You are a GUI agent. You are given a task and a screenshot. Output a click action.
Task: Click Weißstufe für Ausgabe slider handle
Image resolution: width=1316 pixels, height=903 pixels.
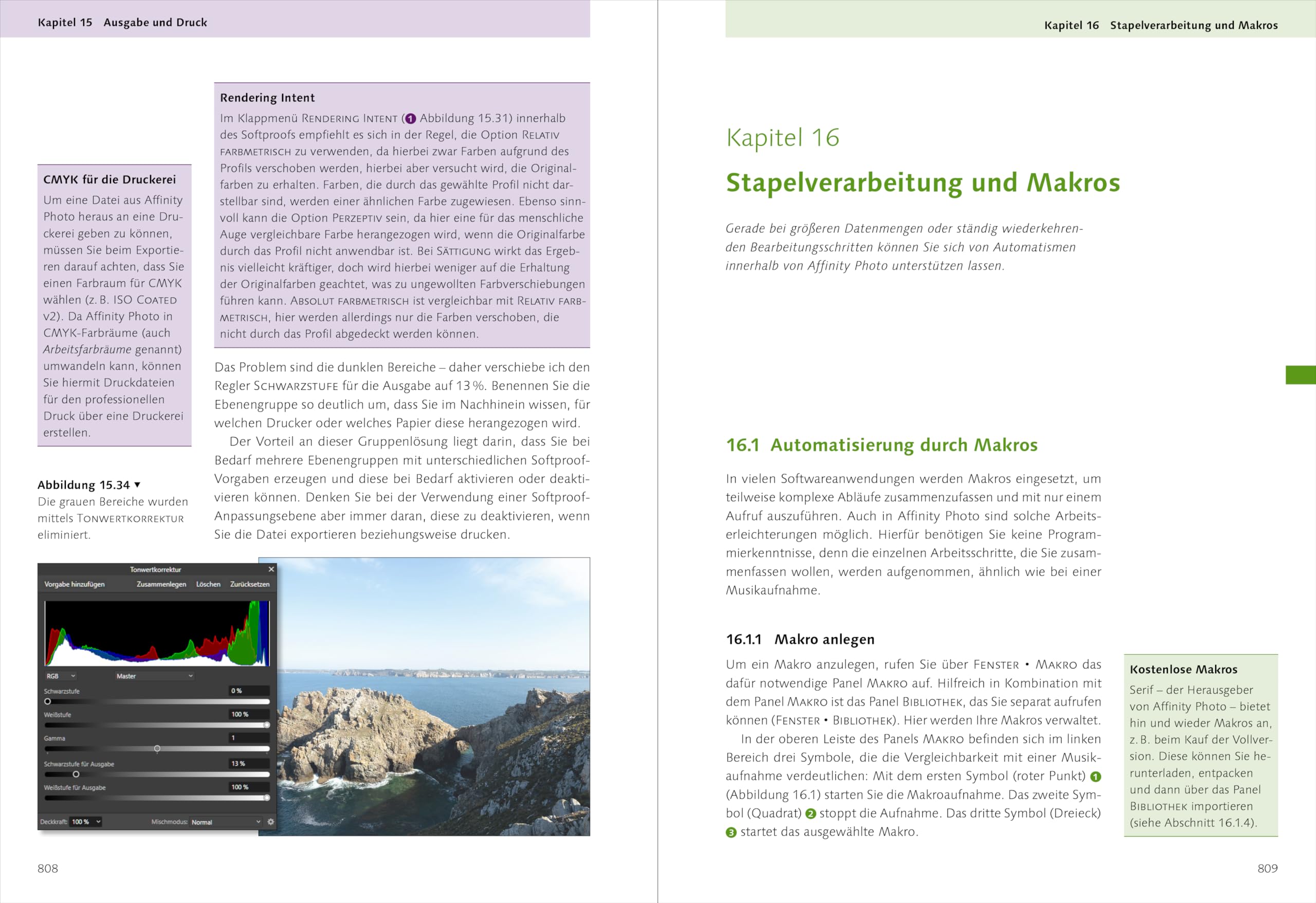click(267, 798)
